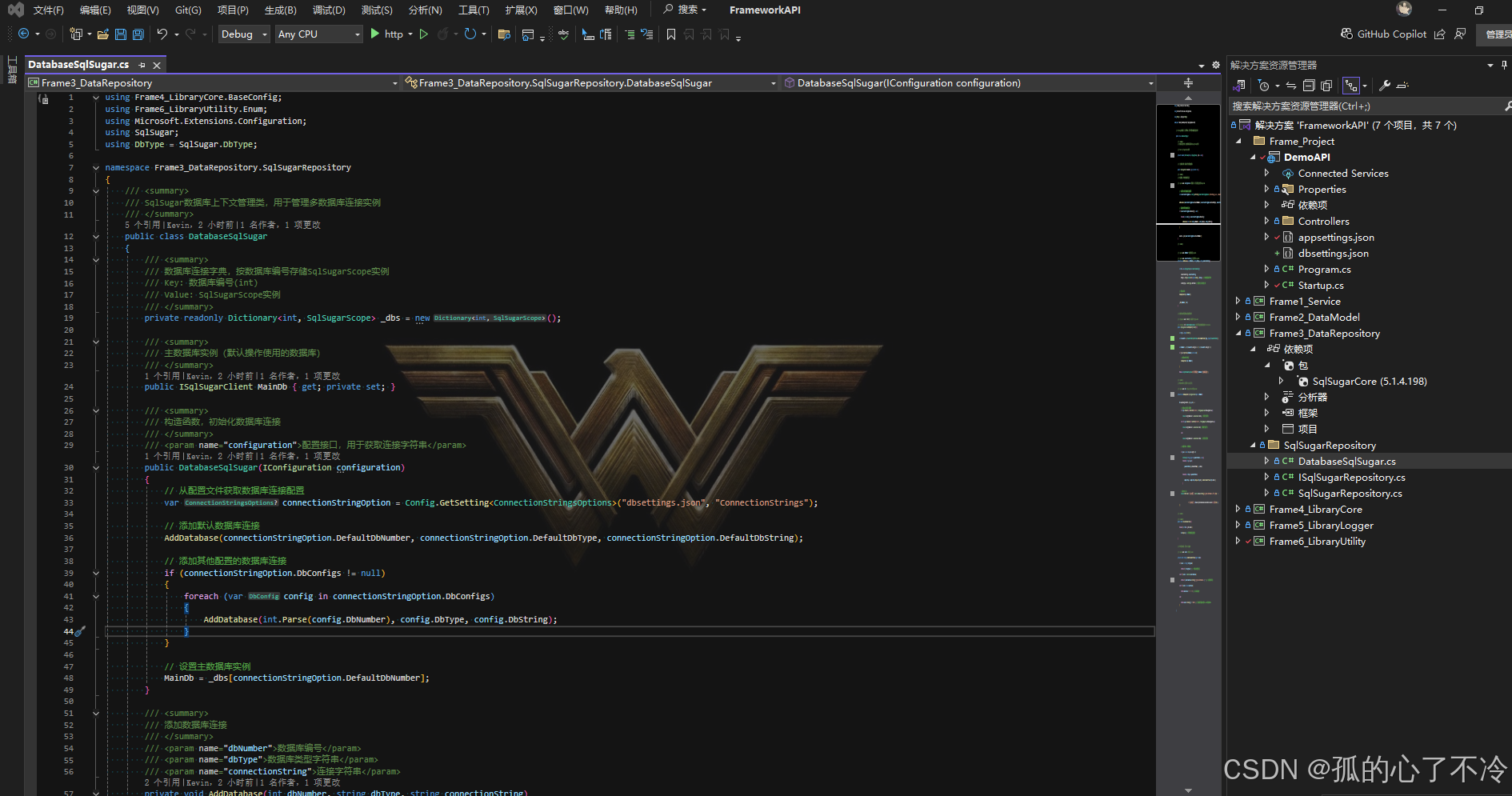The image size is (1512, 796).
Task: Toggle the highlighted nested view button in Solution Explorer
Action: pos(1351,86)
